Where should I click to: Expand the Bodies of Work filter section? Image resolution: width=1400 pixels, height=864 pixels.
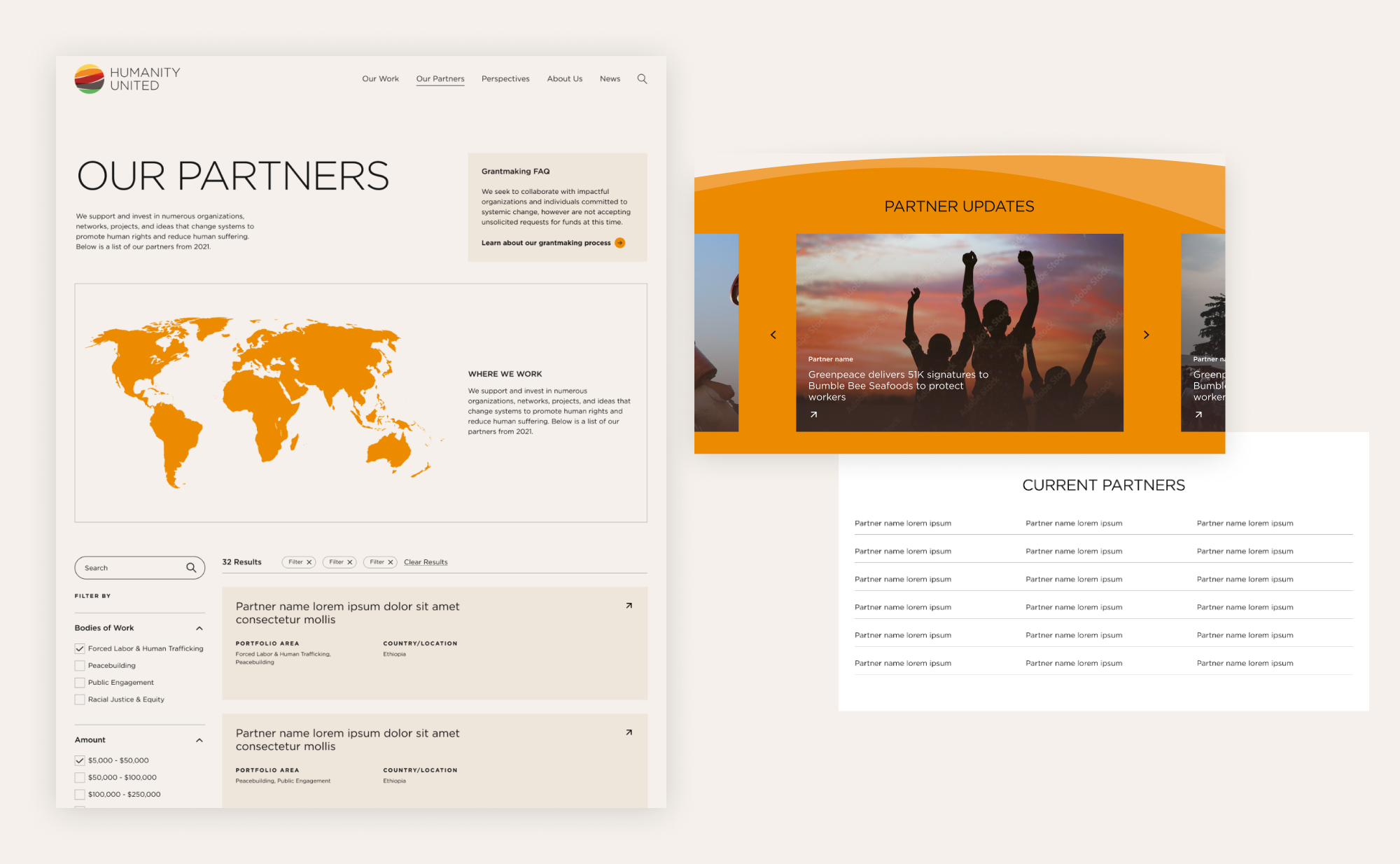pos(197,628)
